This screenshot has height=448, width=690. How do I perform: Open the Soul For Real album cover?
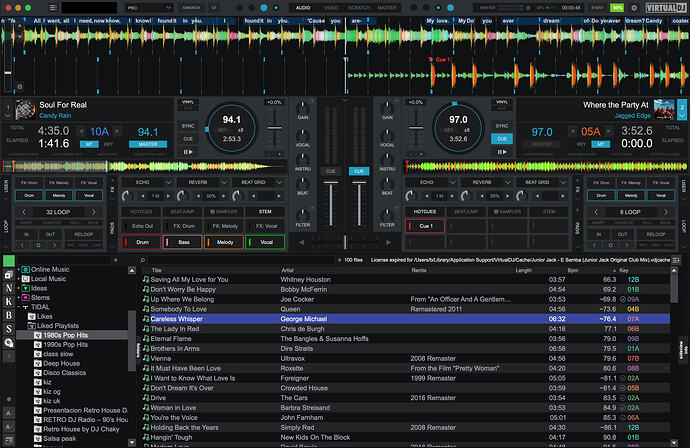coord(25,110)
